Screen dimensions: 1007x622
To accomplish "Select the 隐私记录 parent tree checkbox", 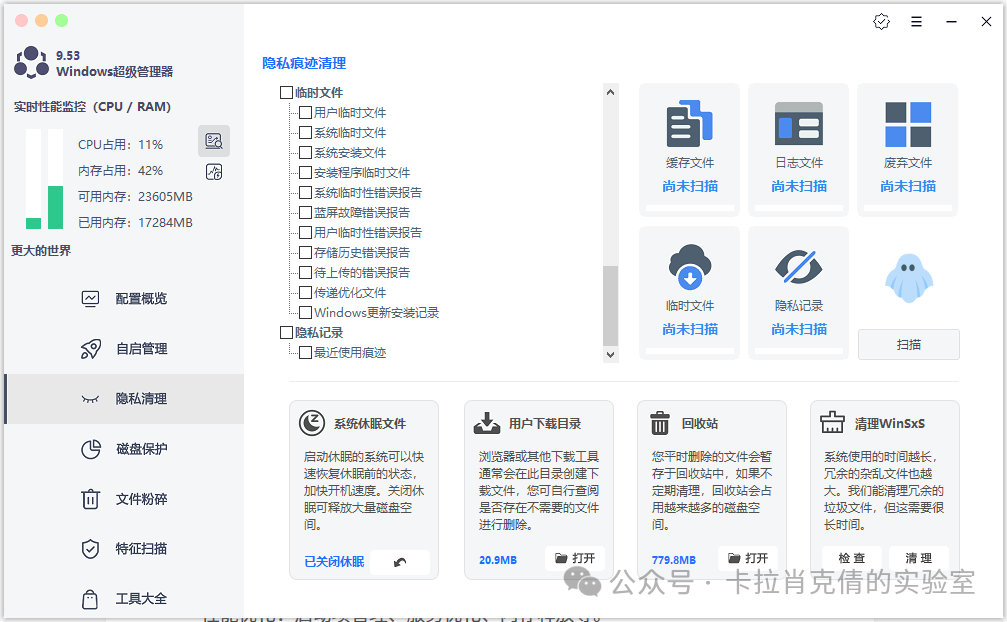I will (287, 333).
